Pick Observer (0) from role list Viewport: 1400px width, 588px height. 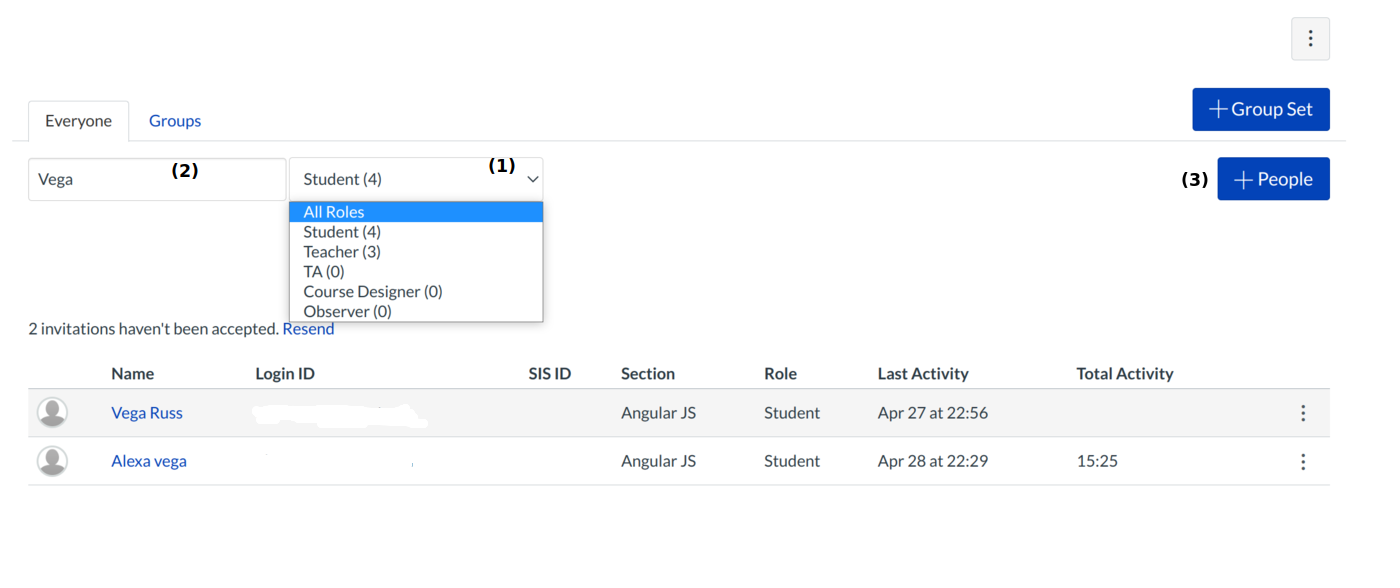(x=347, y=312)
